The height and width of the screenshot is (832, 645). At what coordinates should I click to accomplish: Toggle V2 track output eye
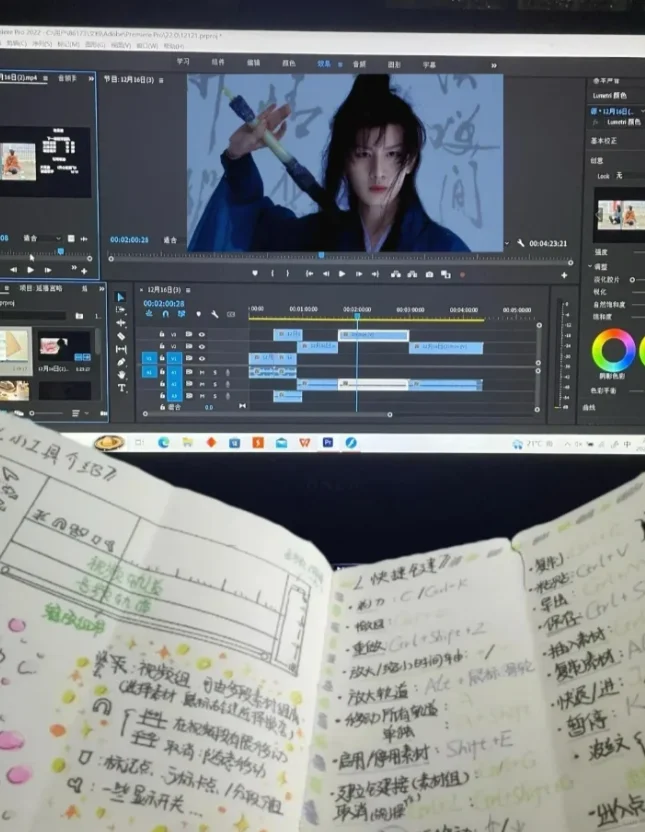pyautogui.click(x=202, y=346)
